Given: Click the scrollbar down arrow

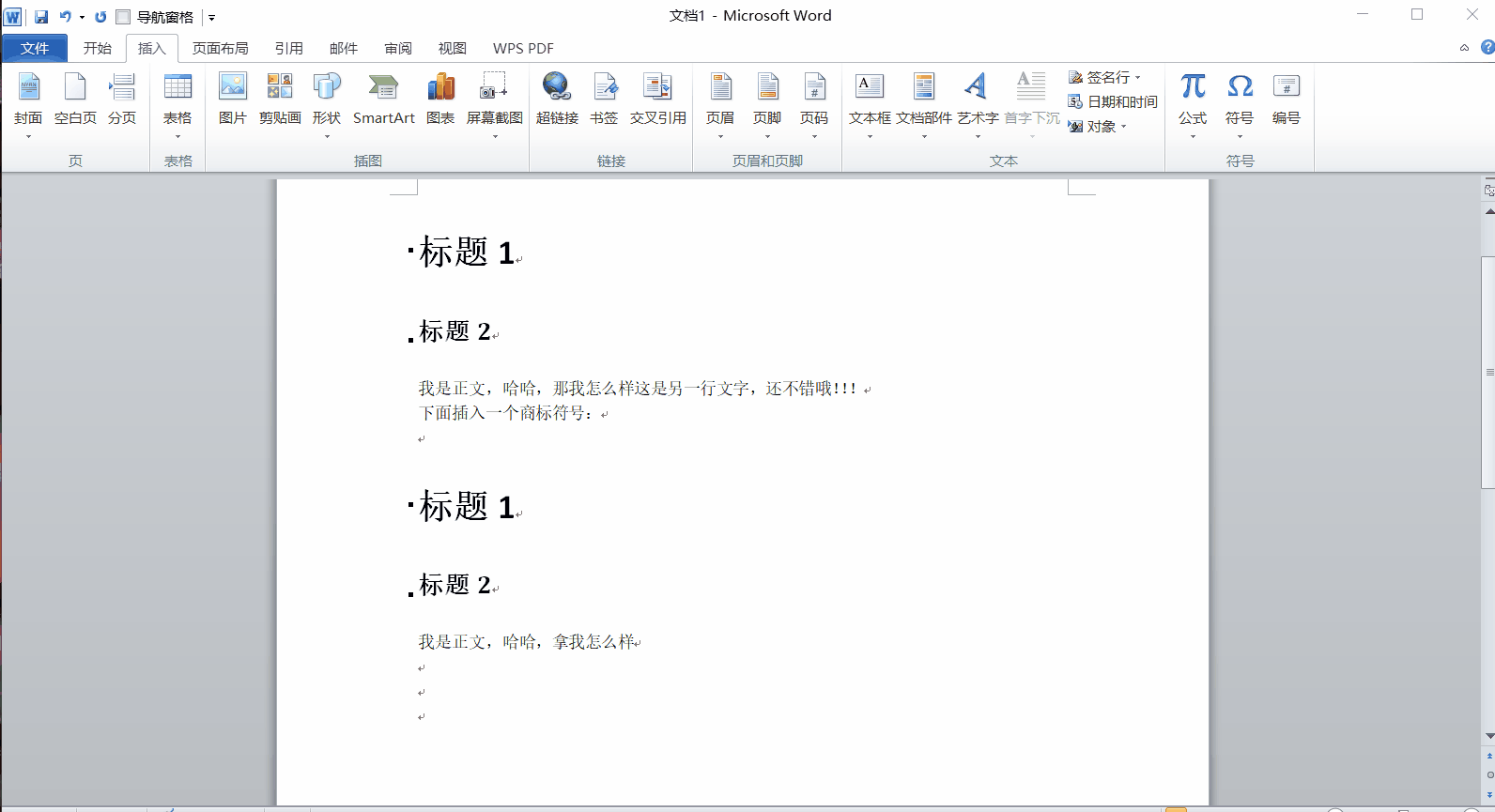Looking at the screenshot, I should 1488,736.
